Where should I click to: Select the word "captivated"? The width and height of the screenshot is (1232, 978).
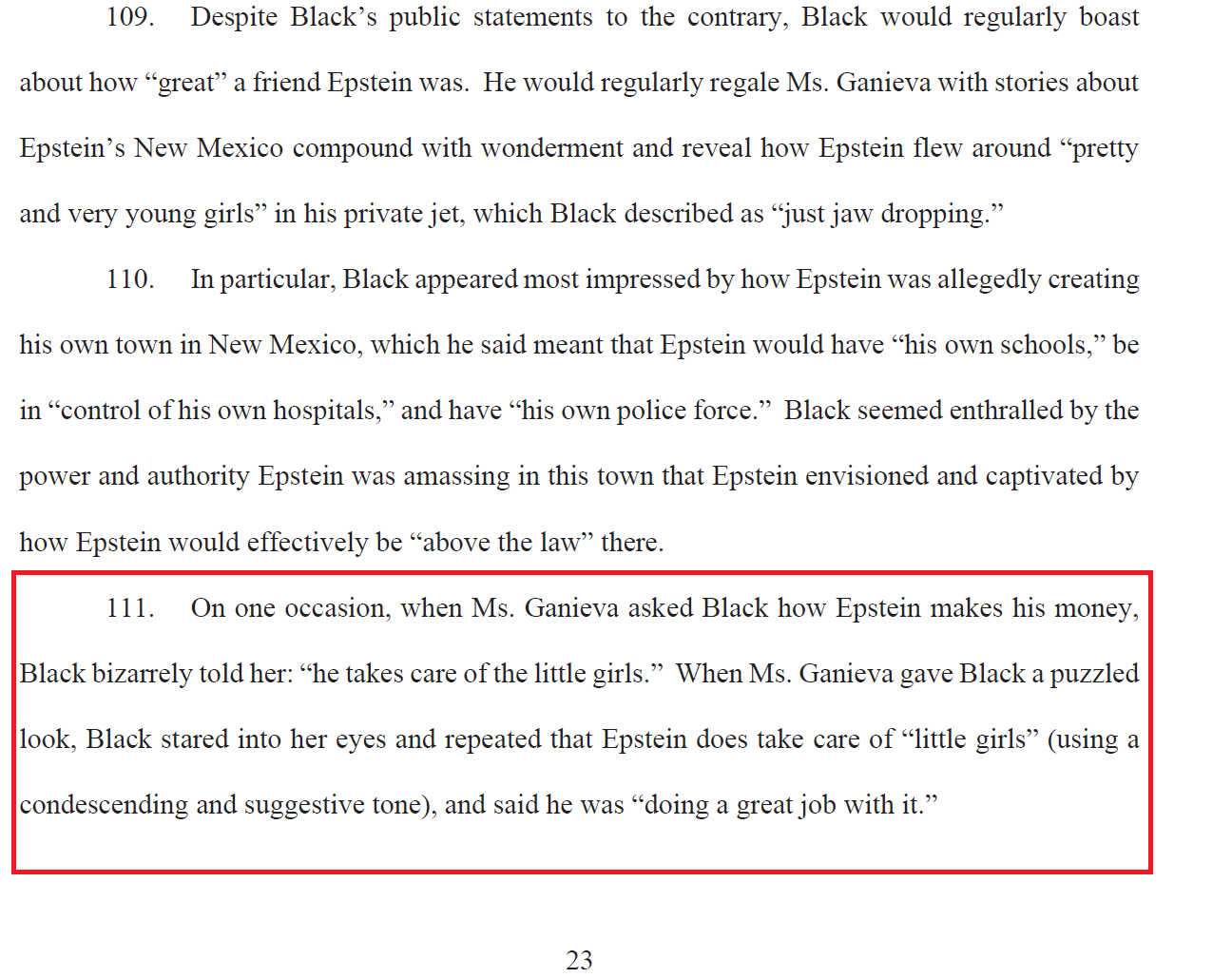pos(1044,476)
